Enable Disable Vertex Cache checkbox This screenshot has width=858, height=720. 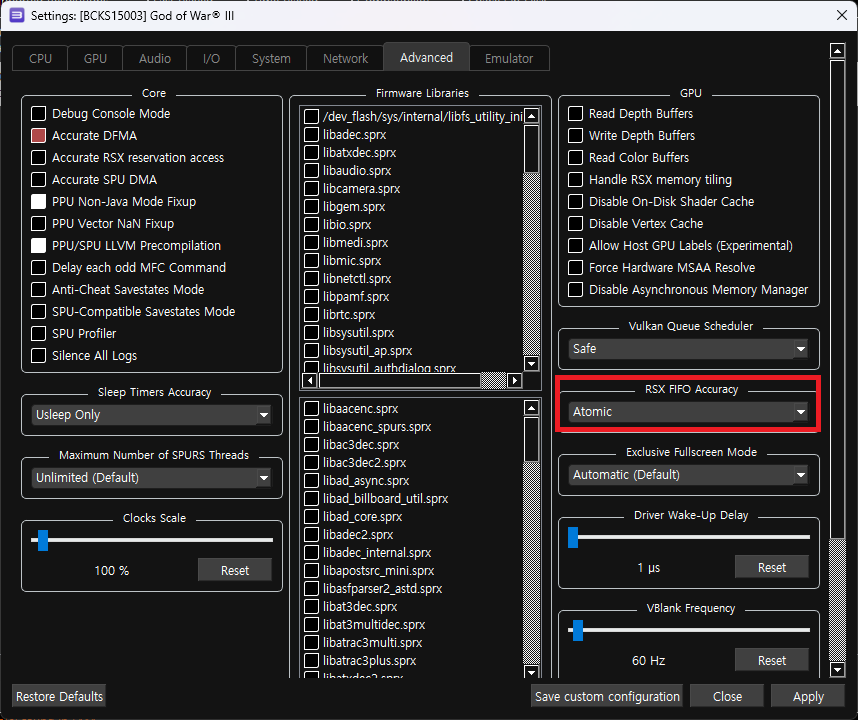tap(575, 223)
